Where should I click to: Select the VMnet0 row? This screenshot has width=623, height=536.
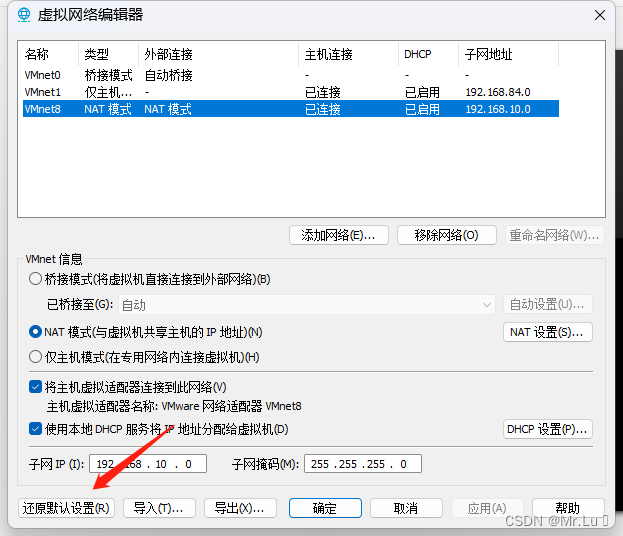coord(291,75)
